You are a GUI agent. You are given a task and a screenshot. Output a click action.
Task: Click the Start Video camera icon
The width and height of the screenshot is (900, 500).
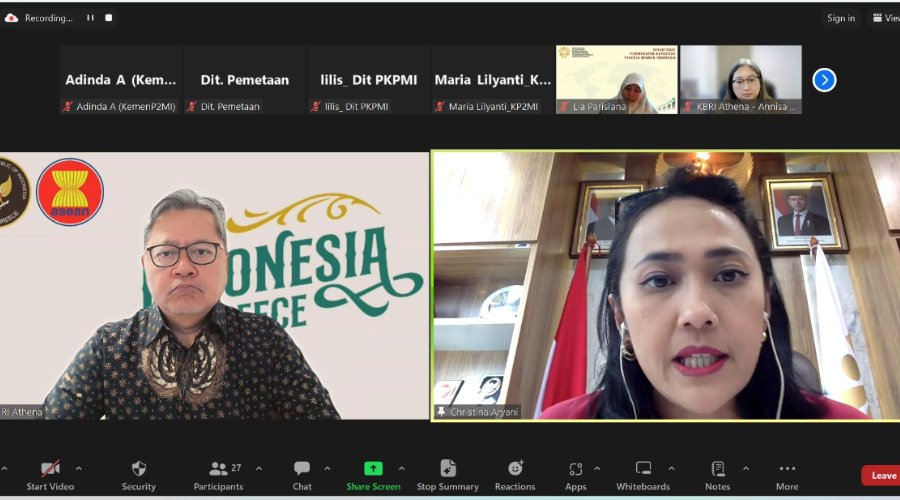point(50,469)
